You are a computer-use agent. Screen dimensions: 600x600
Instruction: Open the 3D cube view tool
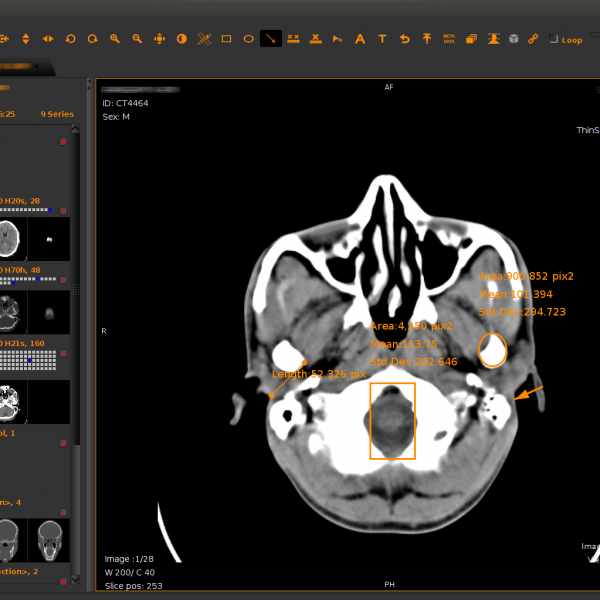point(513,39)
